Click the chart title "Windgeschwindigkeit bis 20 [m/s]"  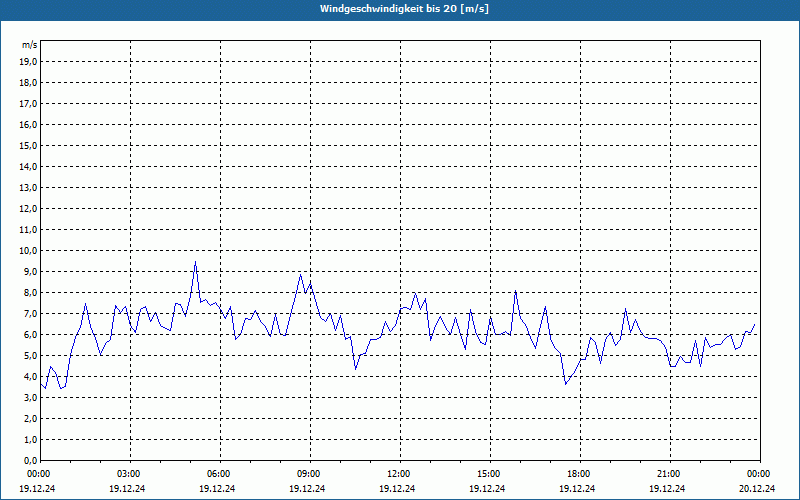pyautogui.click(x=404, y=9)
